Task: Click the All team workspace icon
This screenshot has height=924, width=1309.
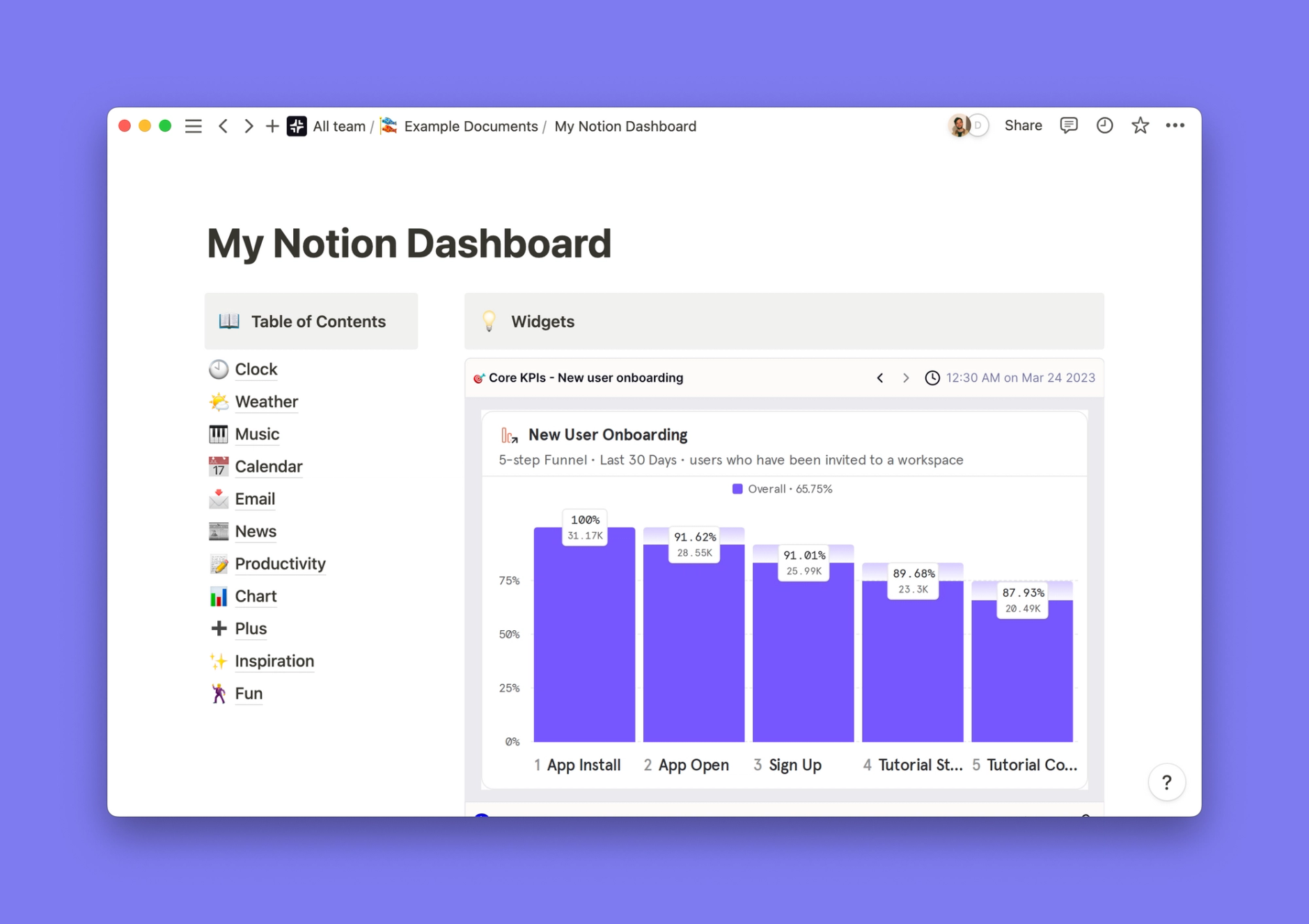Action: [x=297, y=126]
